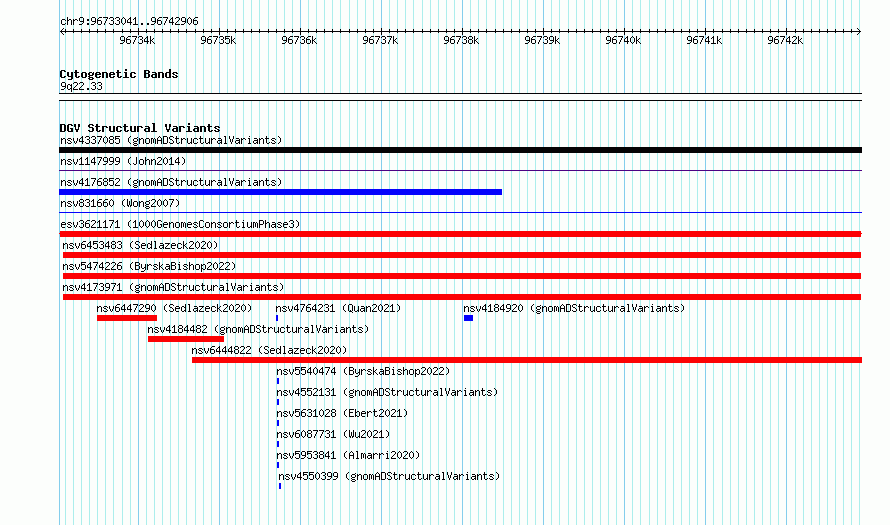Open variant nsv4173971 gnomAD label
Viewport: 890px width, 525px height.
pyautogui.click(x=173, y=287)
